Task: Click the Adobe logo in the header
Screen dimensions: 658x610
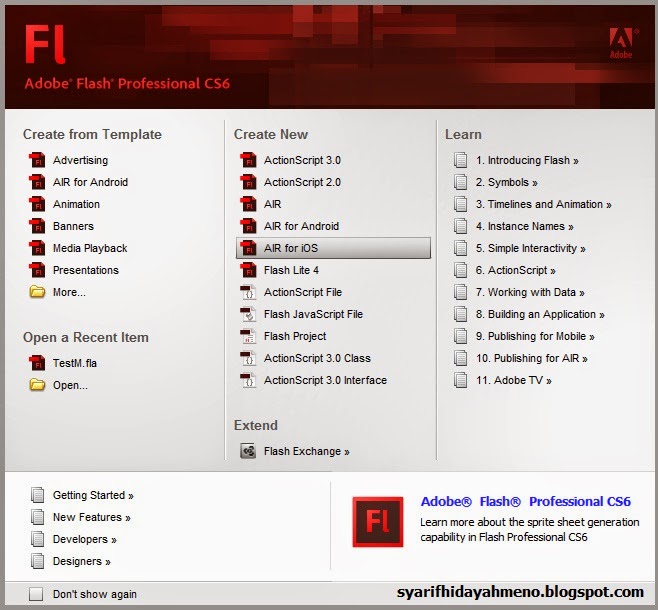Action: (x=624, y=43)
